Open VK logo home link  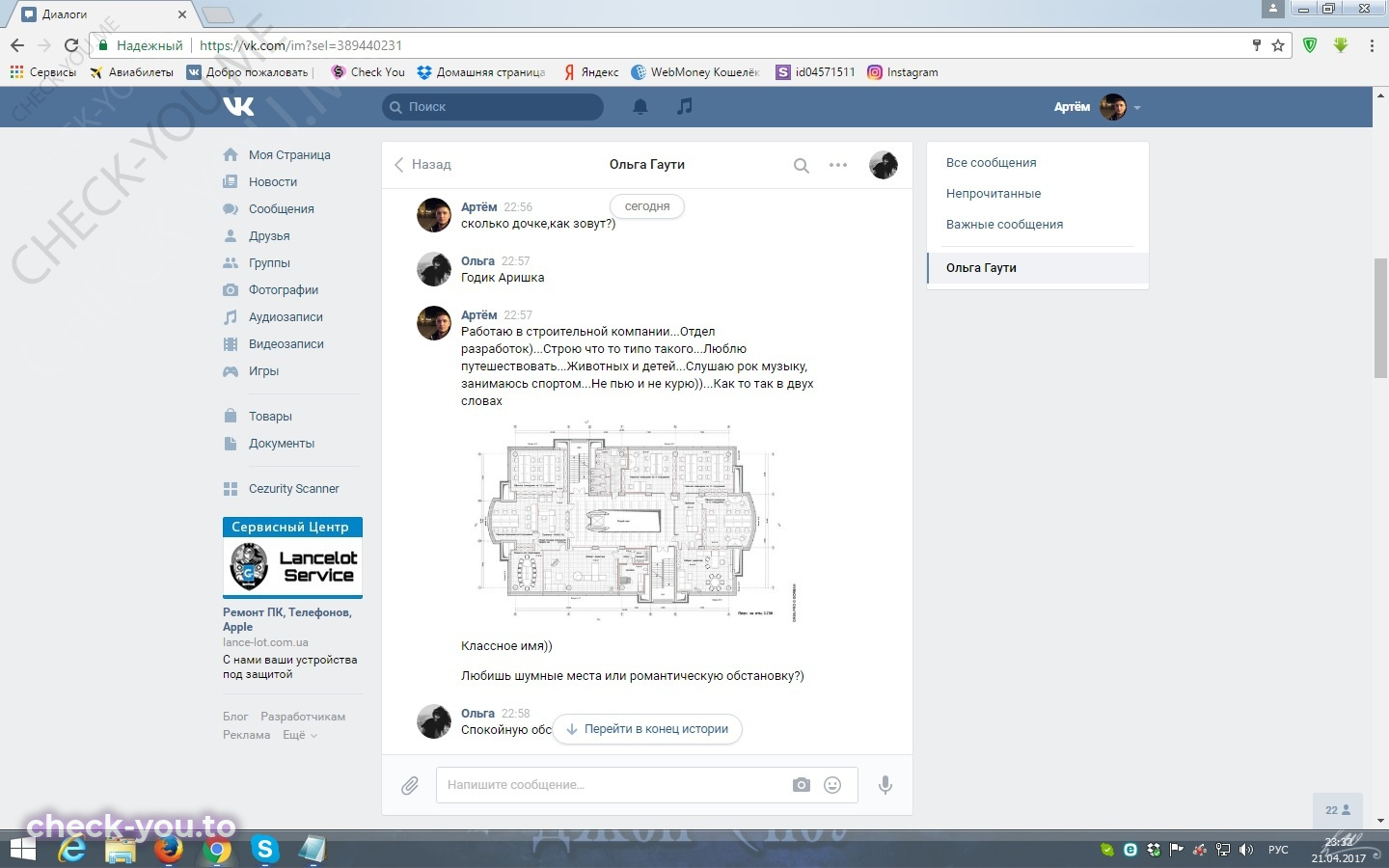pyautogui.click(x=238, y=106)
